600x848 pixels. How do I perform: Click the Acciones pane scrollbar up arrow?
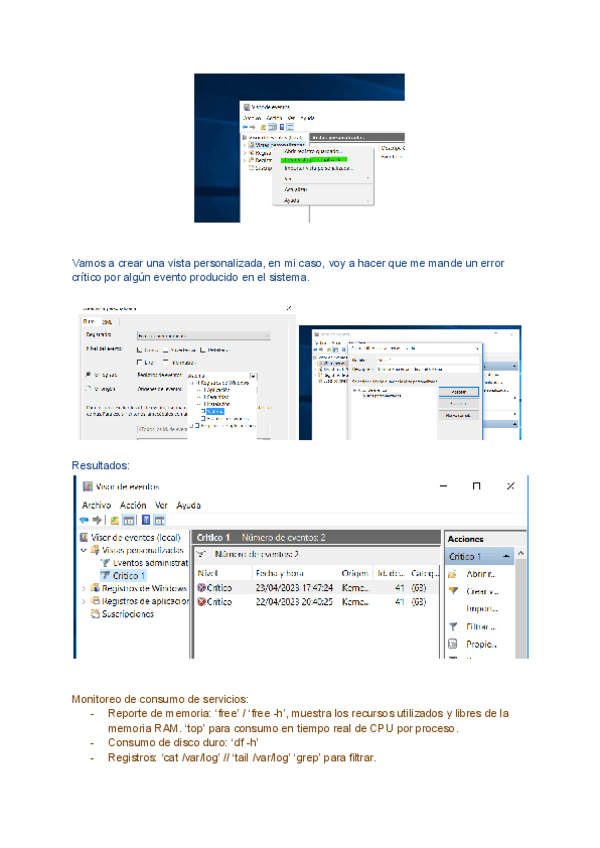(521, 553)
